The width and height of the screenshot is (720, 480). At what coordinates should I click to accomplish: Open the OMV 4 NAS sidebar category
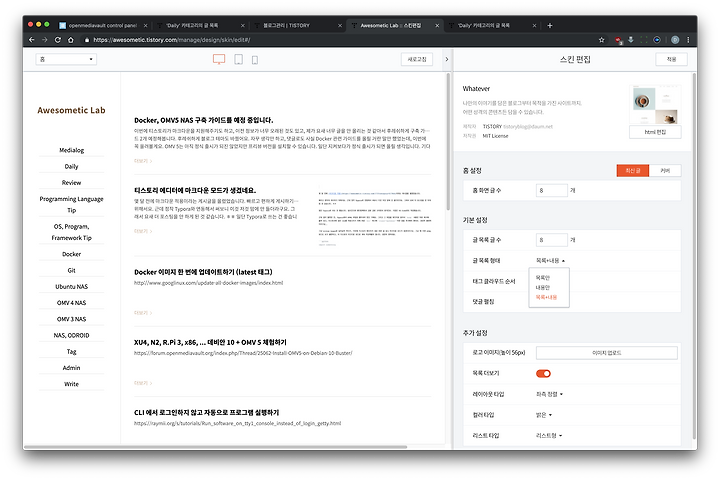click(x=72, y=303)
